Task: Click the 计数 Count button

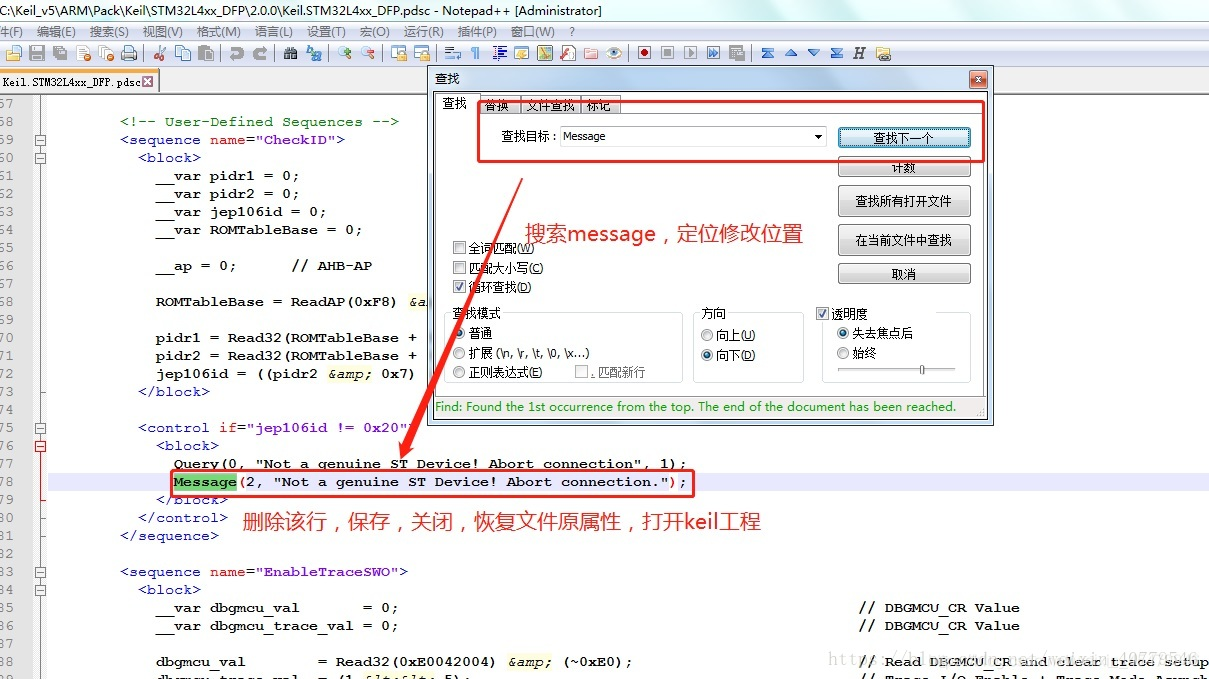Action: [904, 167]
